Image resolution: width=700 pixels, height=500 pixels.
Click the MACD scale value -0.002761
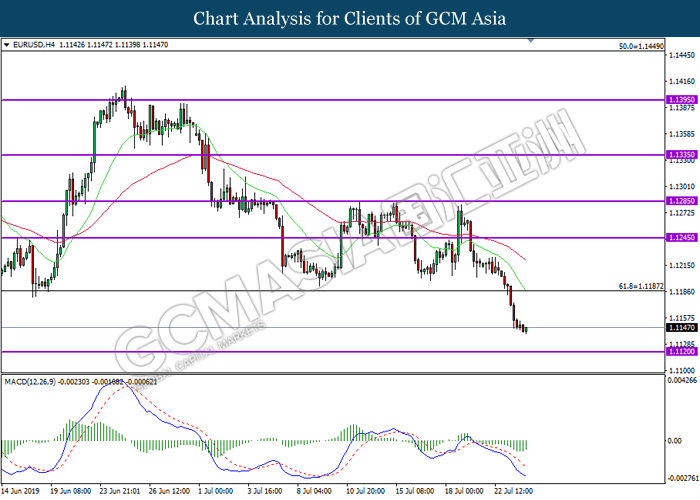(x=682, y=479)
